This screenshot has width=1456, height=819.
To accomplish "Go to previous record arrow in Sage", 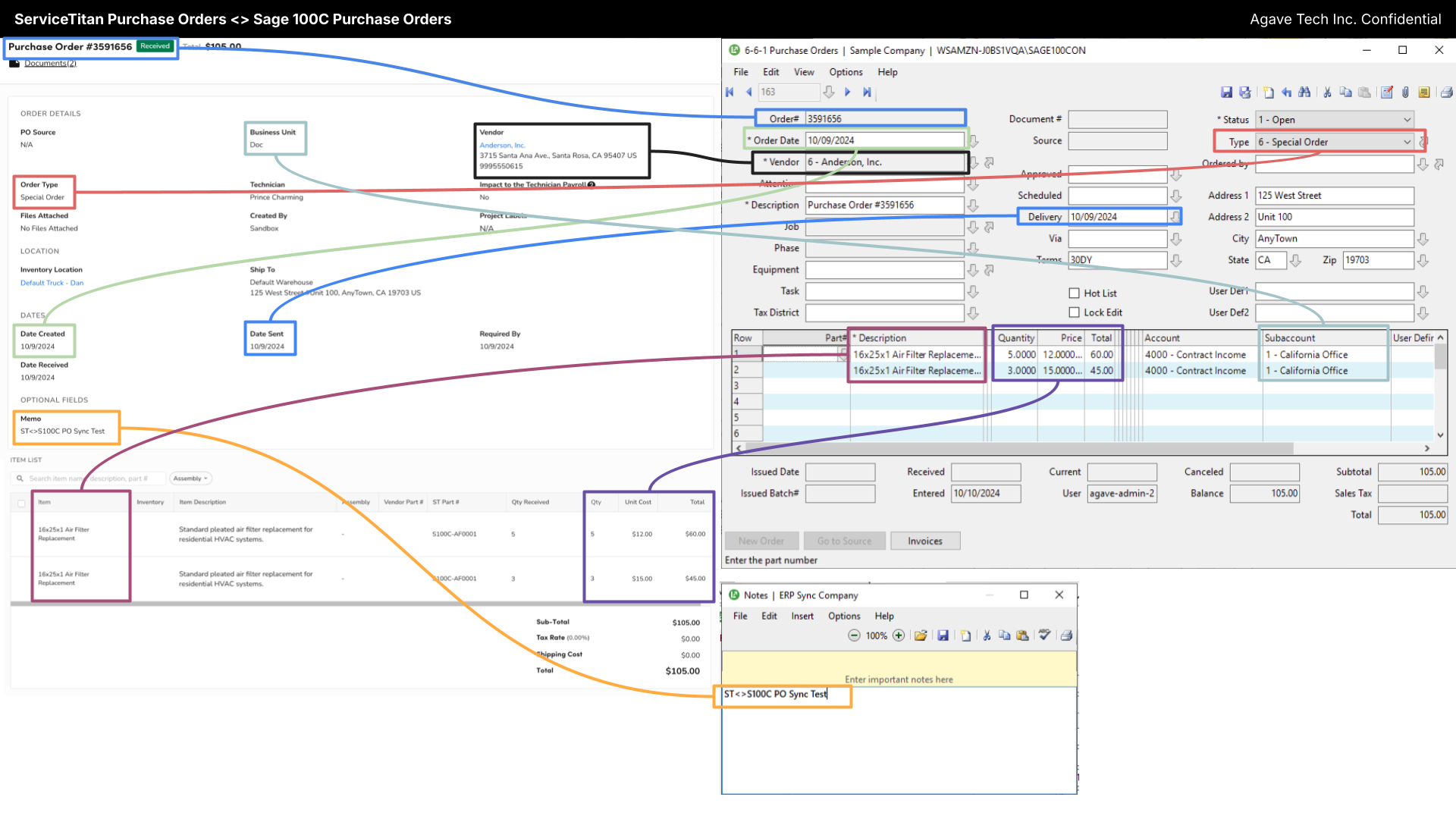I will click(x=749, y=93).
